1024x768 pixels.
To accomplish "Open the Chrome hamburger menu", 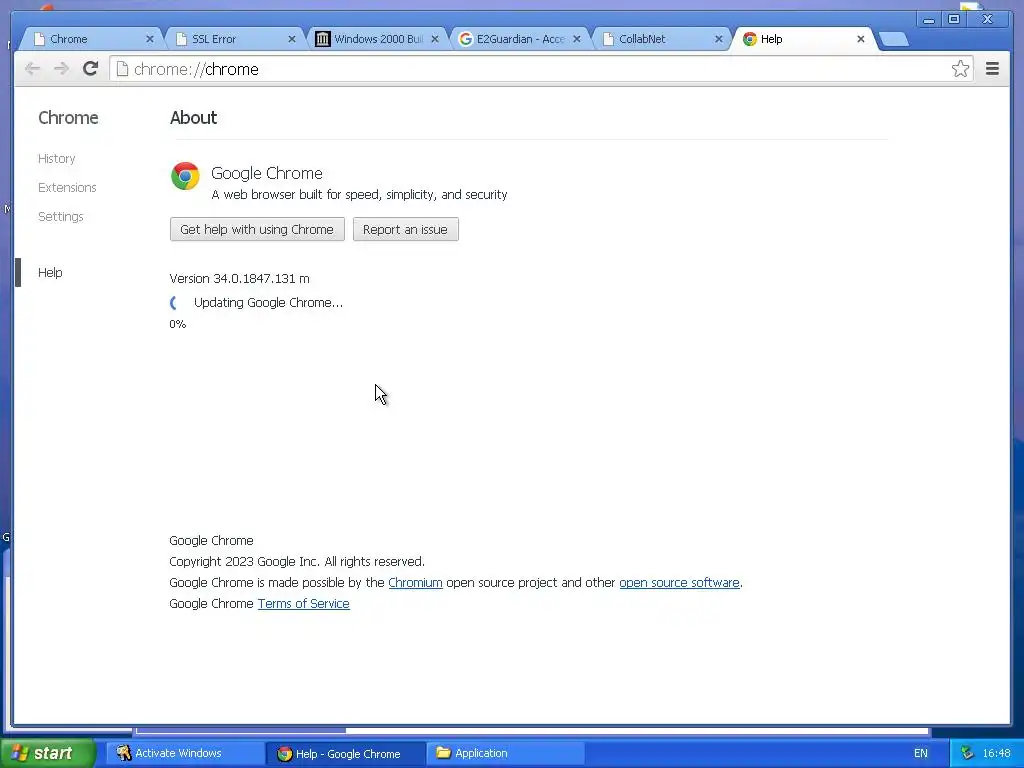I will tap(992, 69).
